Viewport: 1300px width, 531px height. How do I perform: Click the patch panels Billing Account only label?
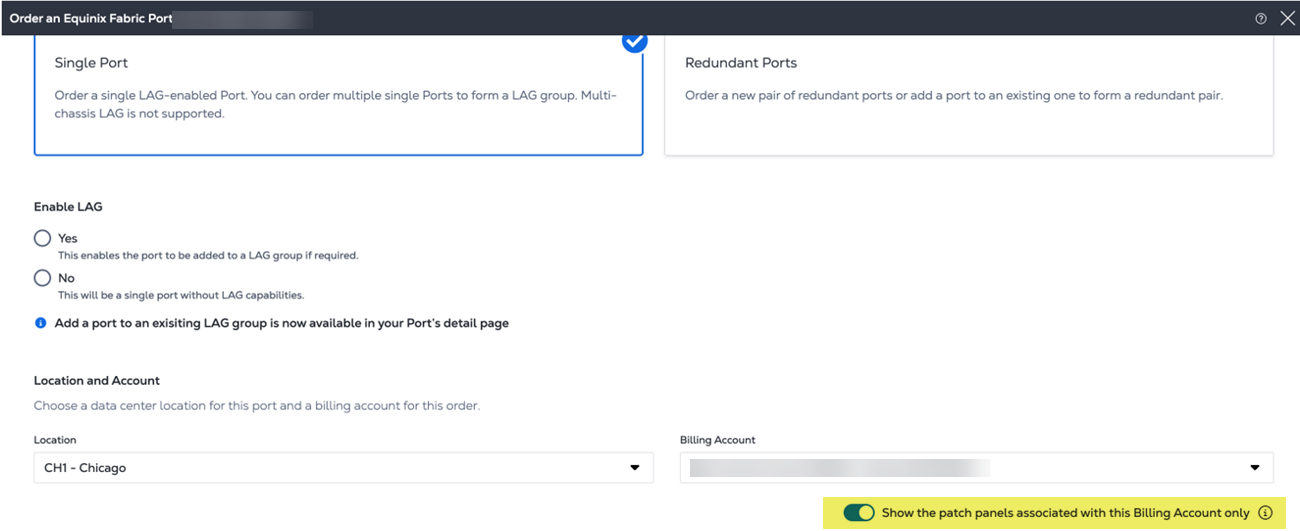1065,513
